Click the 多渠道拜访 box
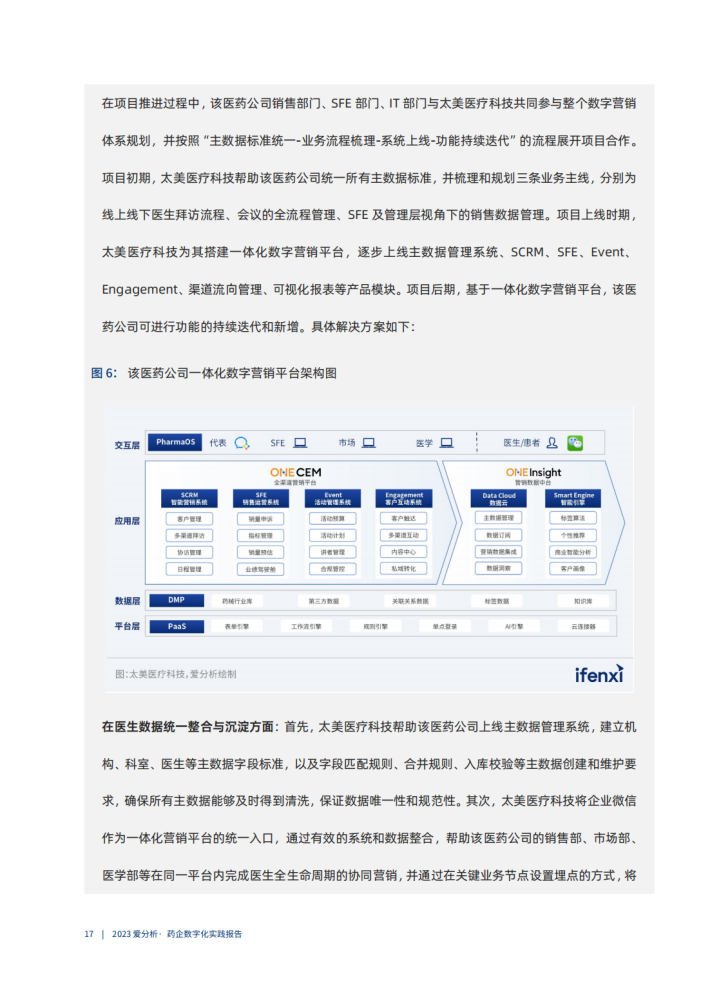Screen dimensions: 710x1004 click(x=190, y=535)
